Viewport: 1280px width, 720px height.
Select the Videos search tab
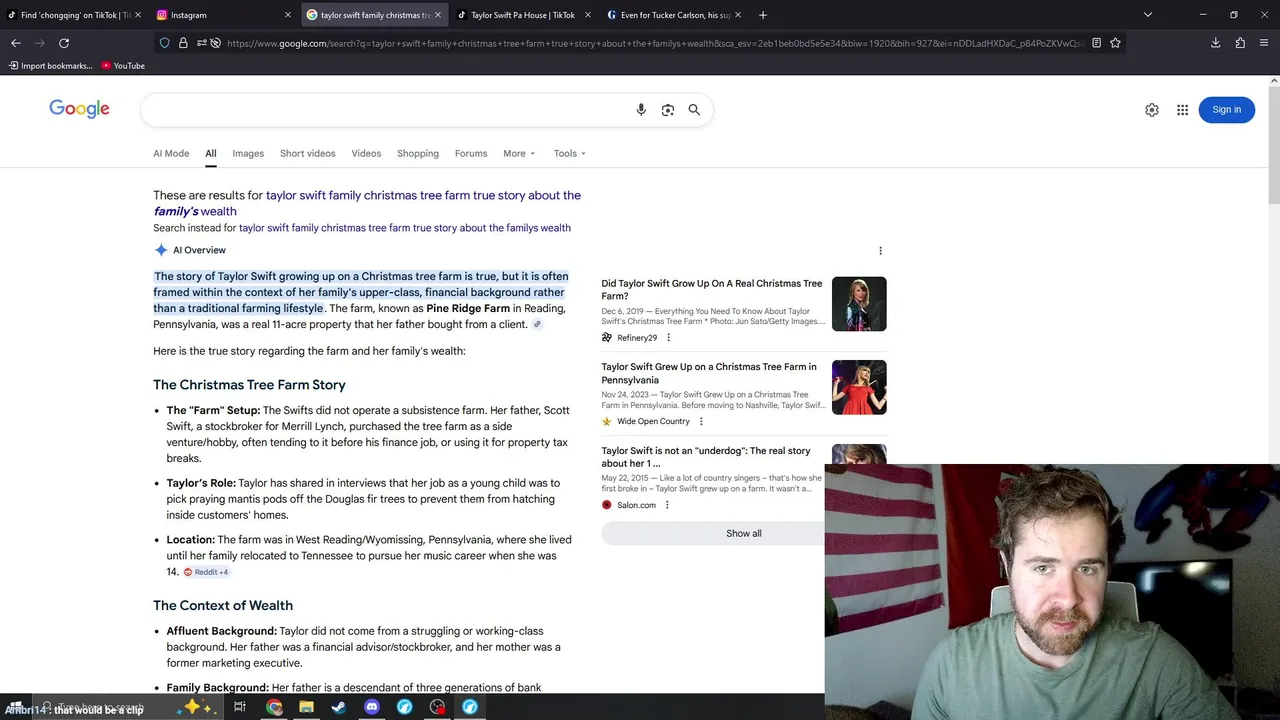[366, 153]
